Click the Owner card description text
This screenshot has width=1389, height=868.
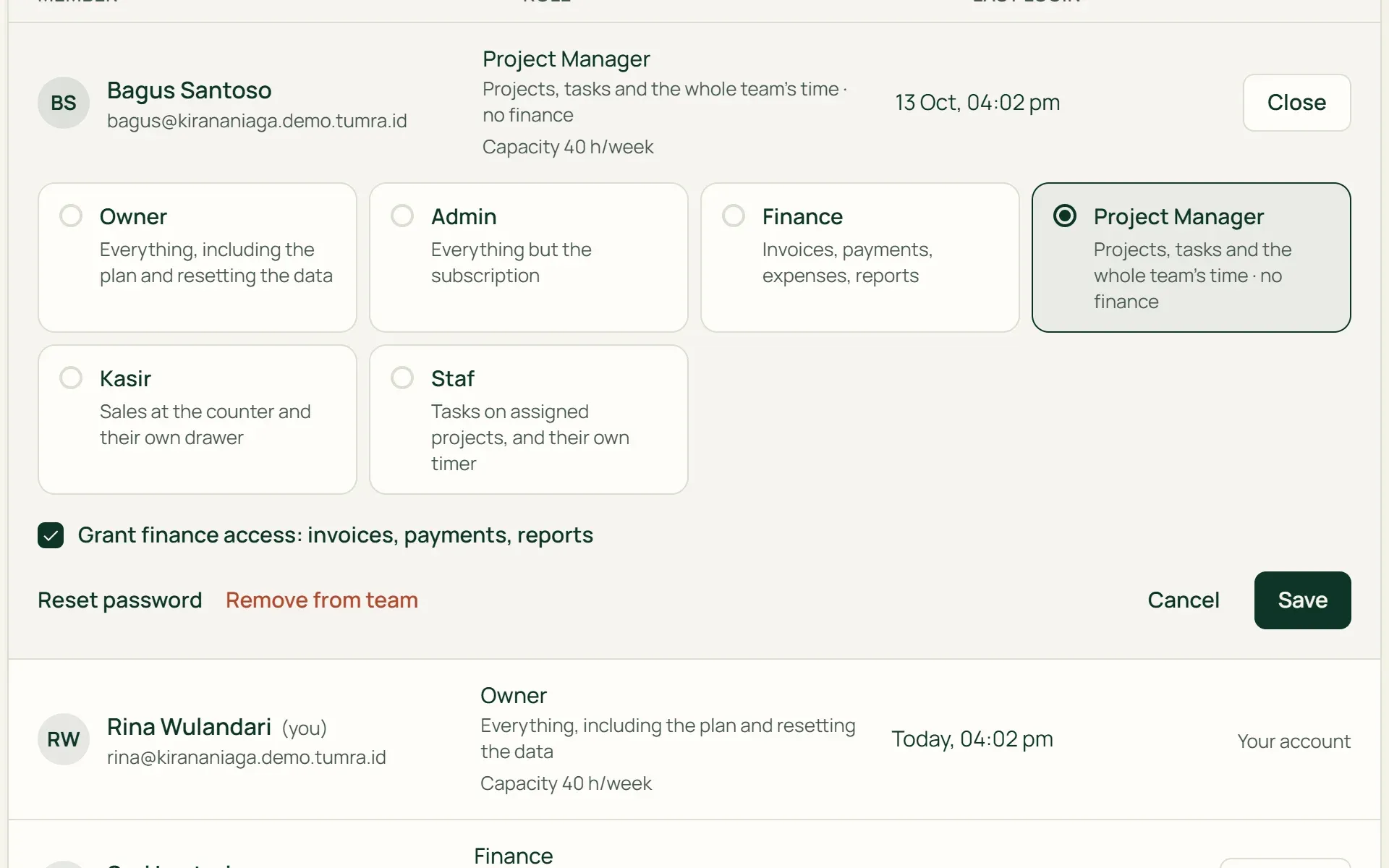[216, 263]
